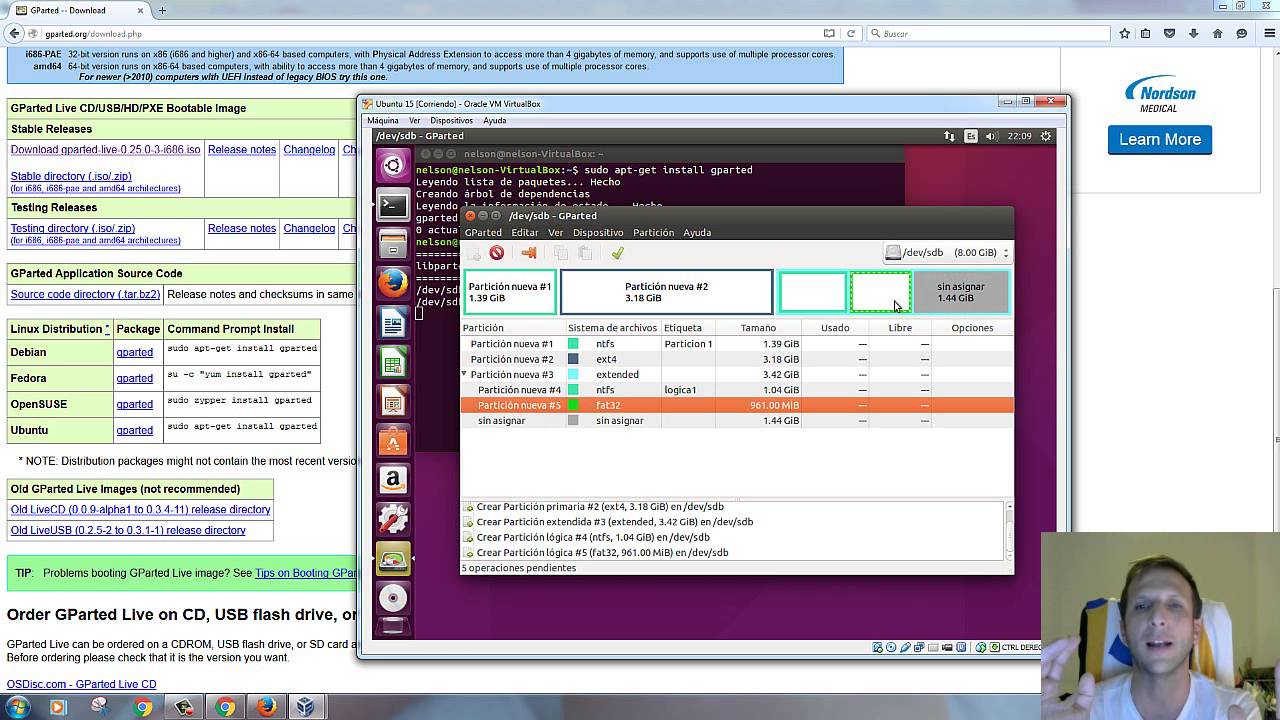Click the Firefox address bar gparted.org URL

click(x=93, y=34)
